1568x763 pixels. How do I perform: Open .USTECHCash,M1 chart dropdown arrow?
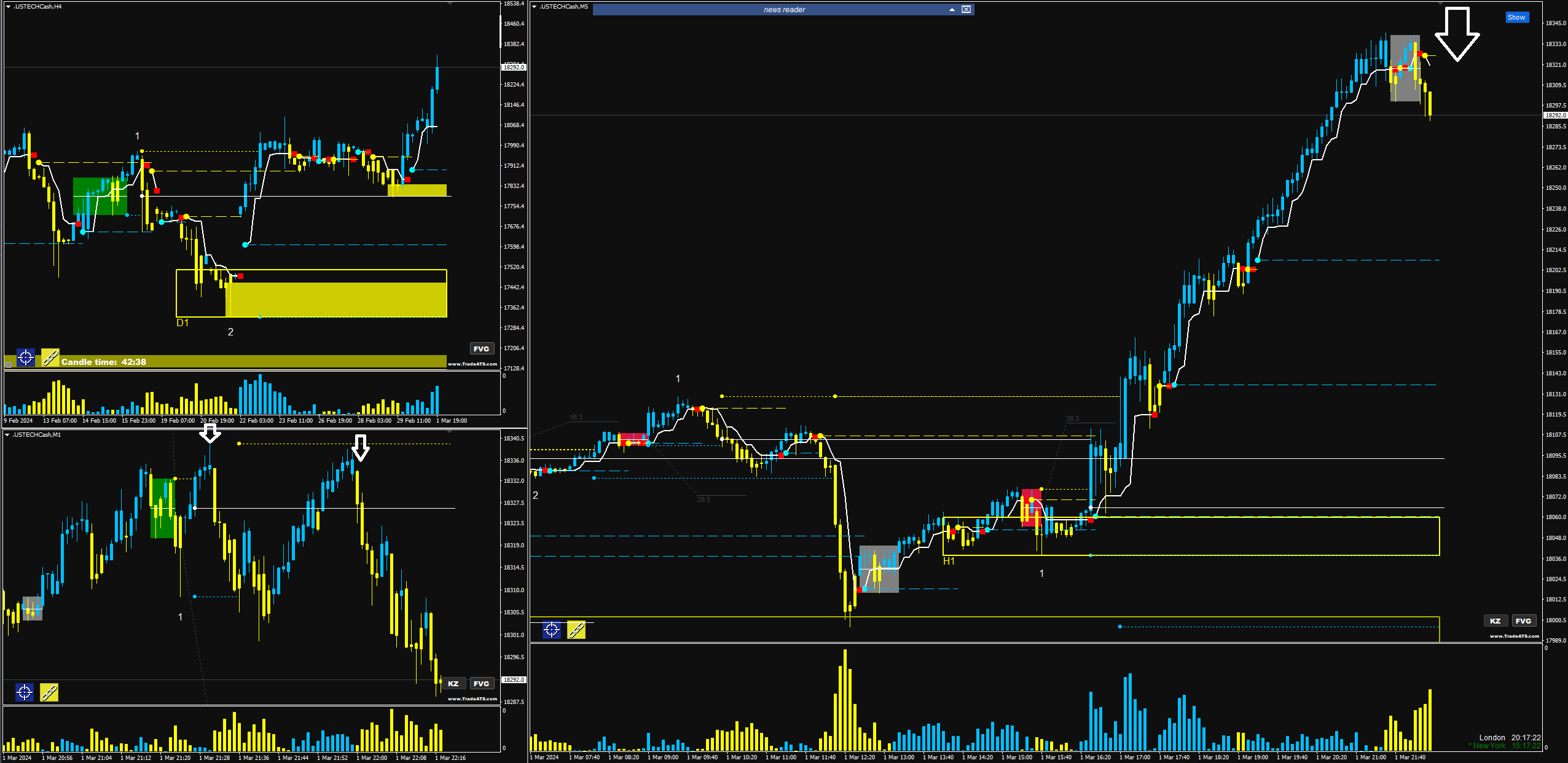pos(8,434)
